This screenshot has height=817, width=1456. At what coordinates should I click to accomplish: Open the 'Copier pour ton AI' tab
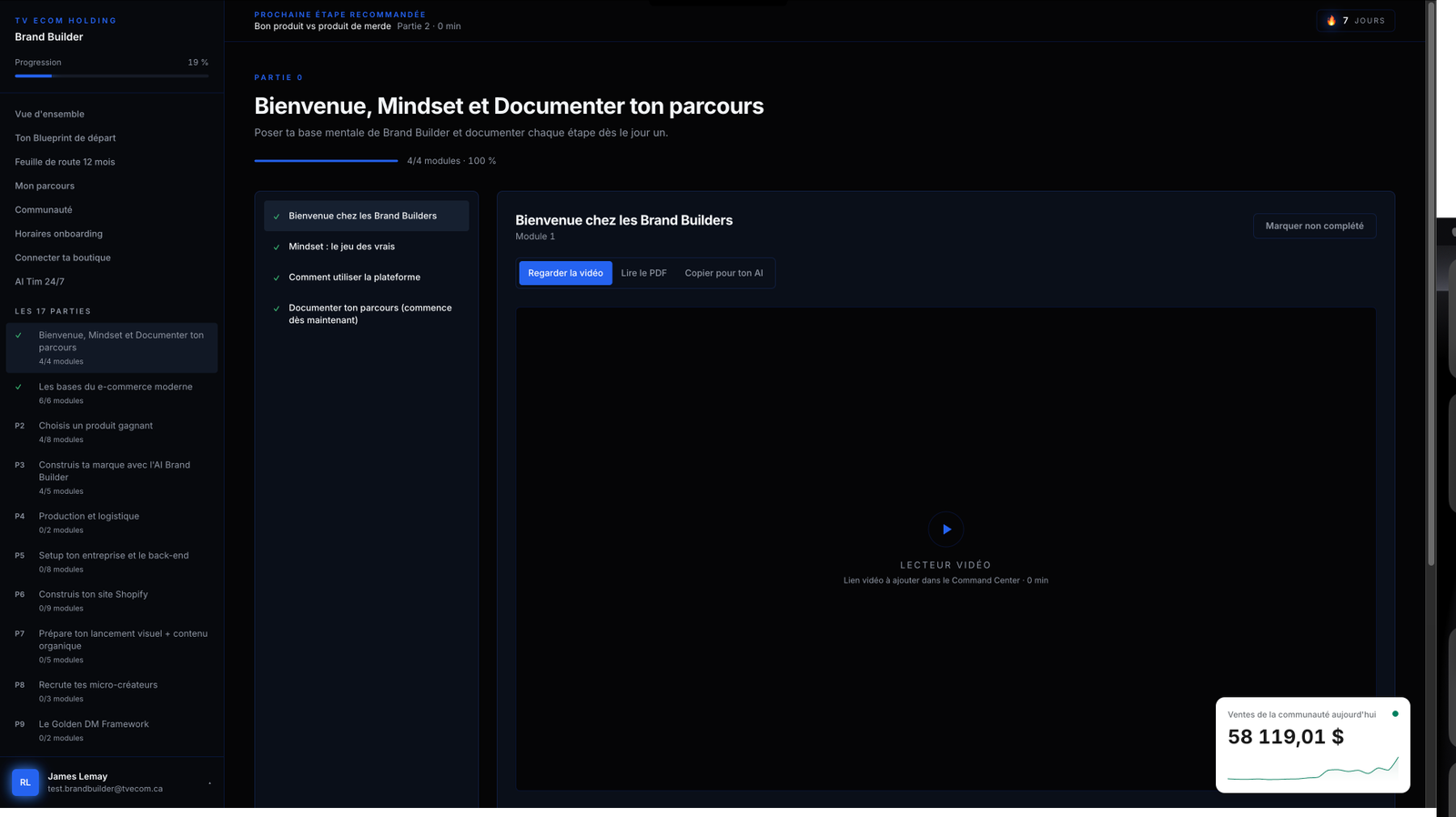tap(724, 273)
